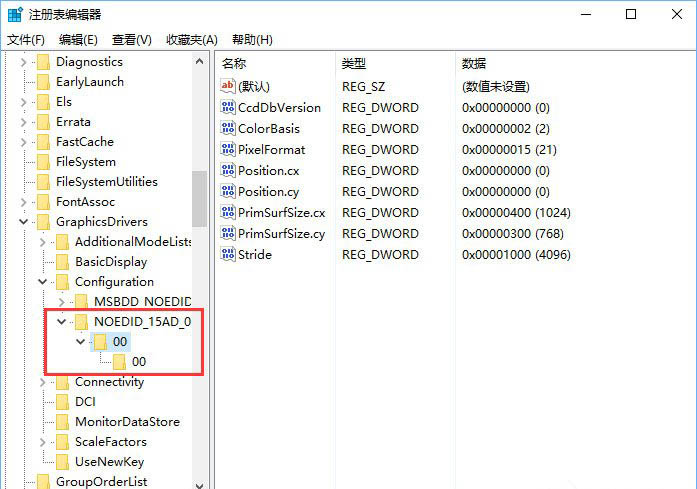697x489 pixels.
Task: Expand the AdditionalModeLists key
Action: (42, 242)
